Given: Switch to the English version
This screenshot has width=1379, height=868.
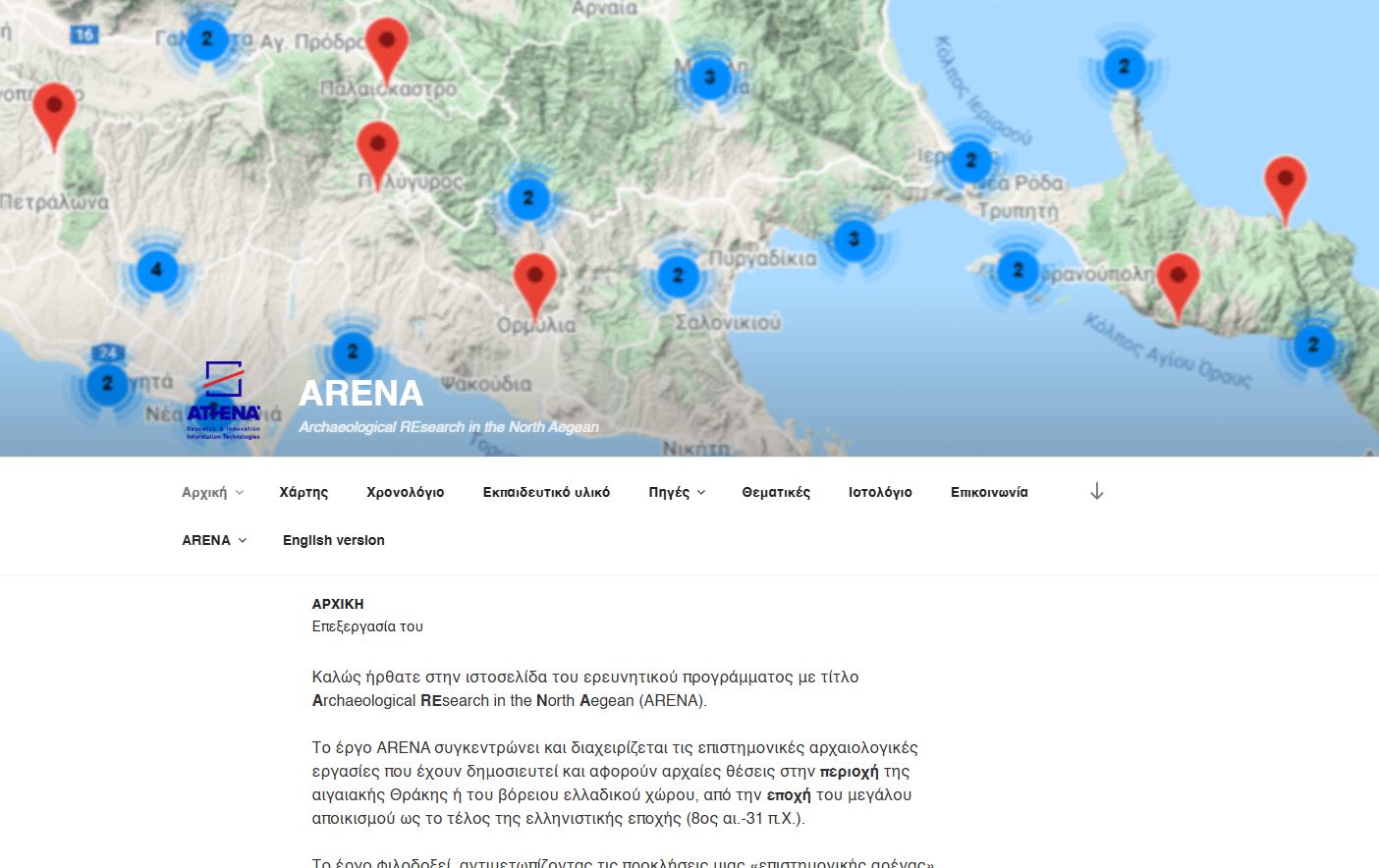Looking at the screenshot, I should pyautogui.click(x=333, y=541).
